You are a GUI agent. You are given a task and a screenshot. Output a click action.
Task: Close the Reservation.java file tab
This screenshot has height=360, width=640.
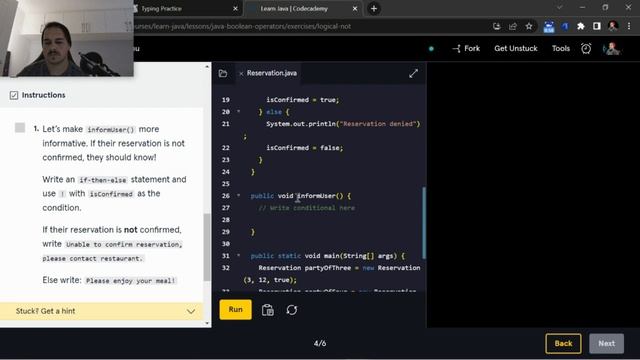(x=241, y=73)
